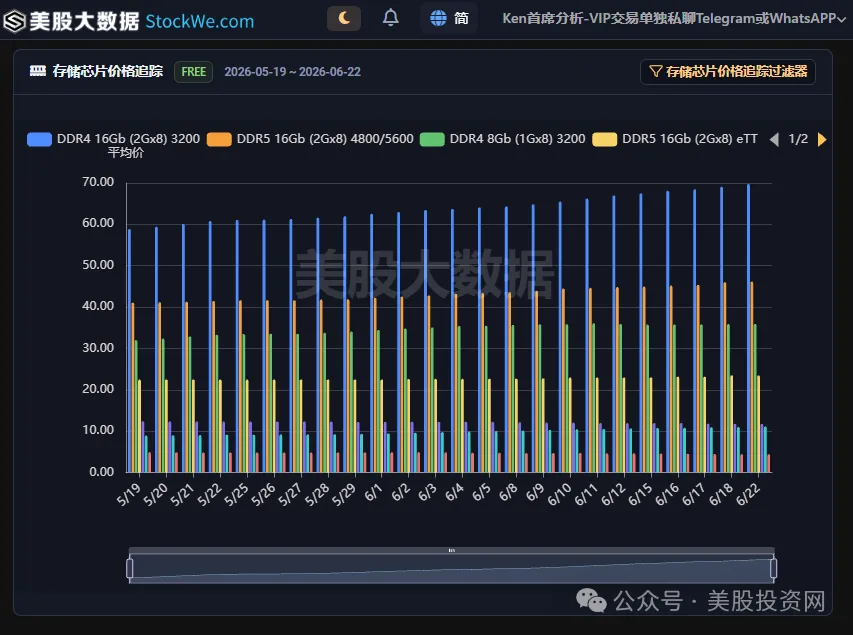853x635 pixels.
Task: Click the 6/22 x-axis date label
Action: pyautogui.click(x=747, y=495)
